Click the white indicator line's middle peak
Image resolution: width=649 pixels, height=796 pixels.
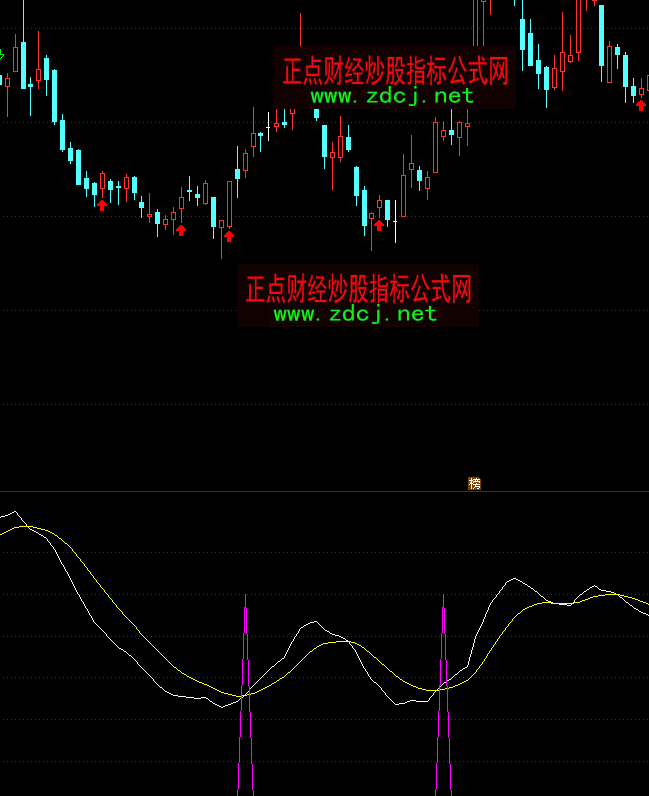pos(314,623)
